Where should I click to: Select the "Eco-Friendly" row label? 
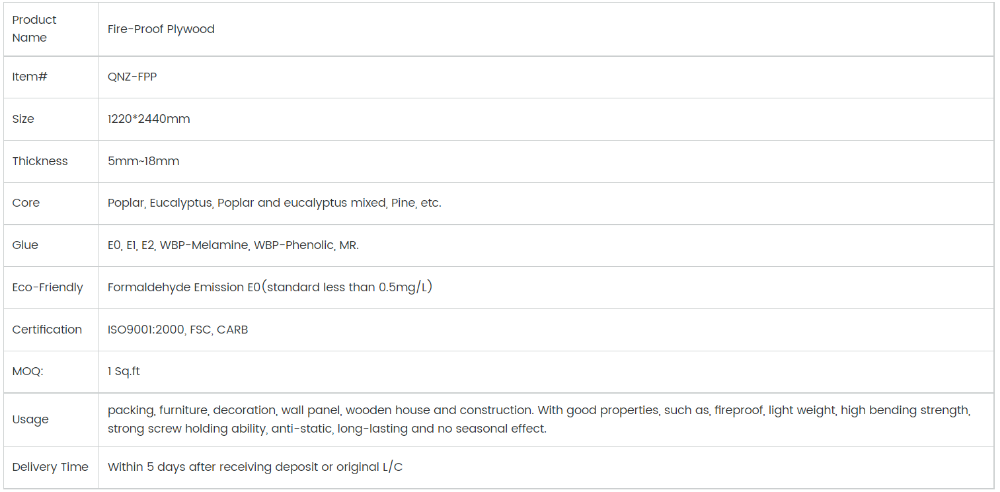tap(47, 287)
